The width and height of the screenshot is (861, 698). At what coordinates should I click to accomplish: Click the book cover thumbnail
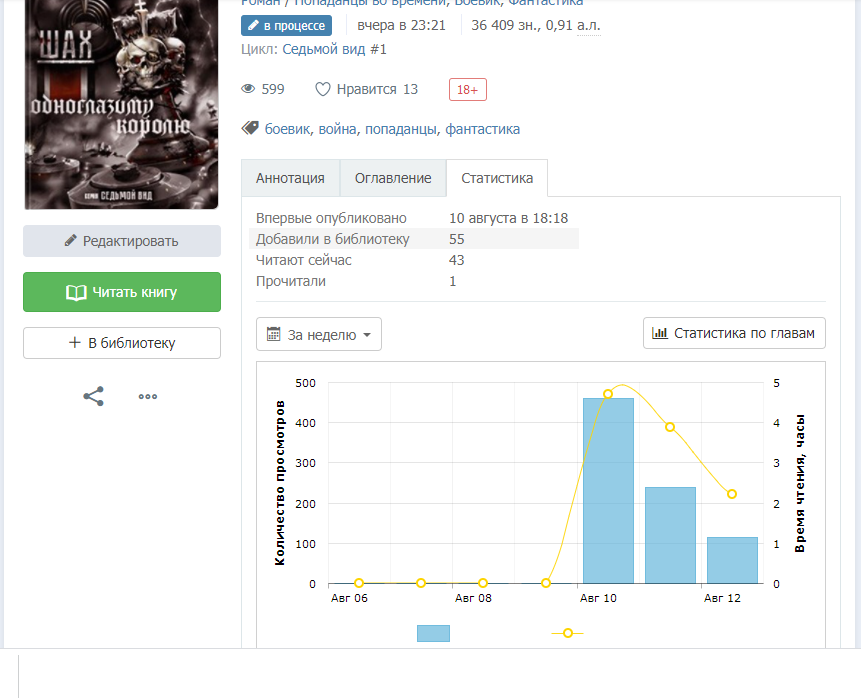[x=122, y=104]
